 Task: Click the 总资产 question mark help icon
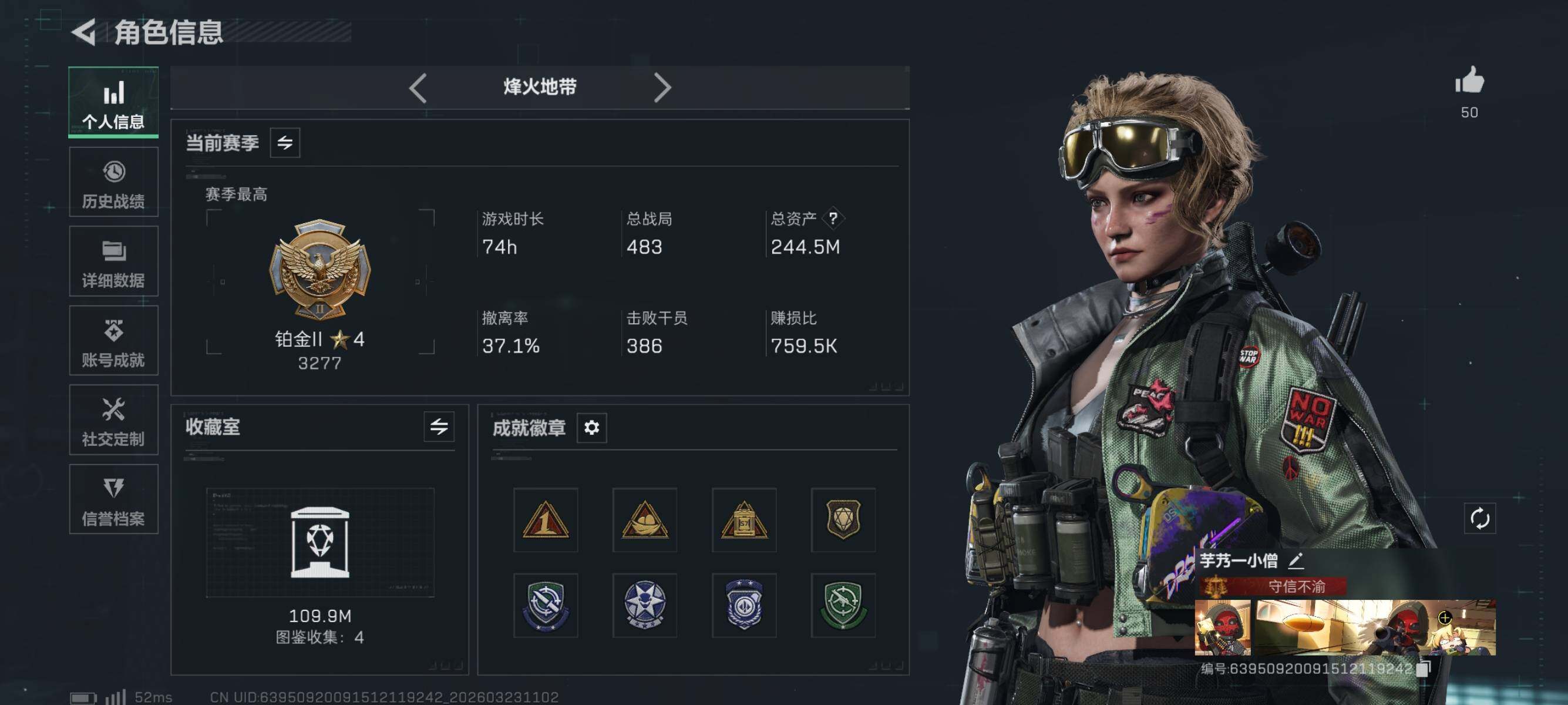[x=833, y=219]
